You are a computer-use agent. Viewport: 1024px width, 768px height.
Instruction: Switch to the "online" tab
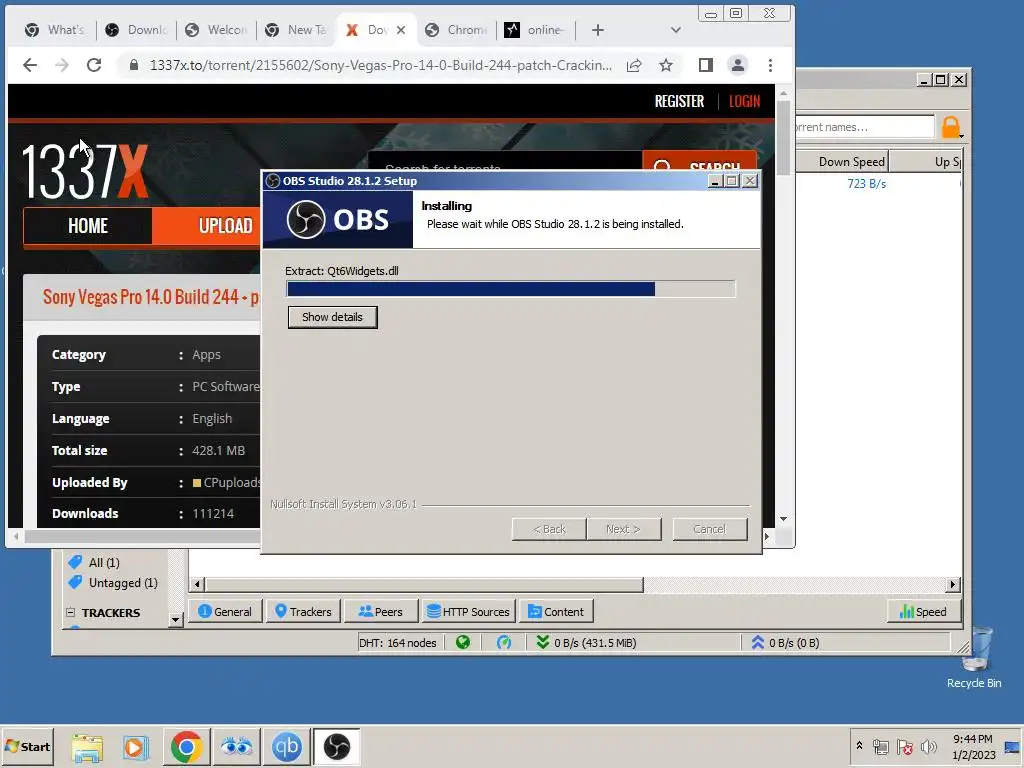click(536, 30)
